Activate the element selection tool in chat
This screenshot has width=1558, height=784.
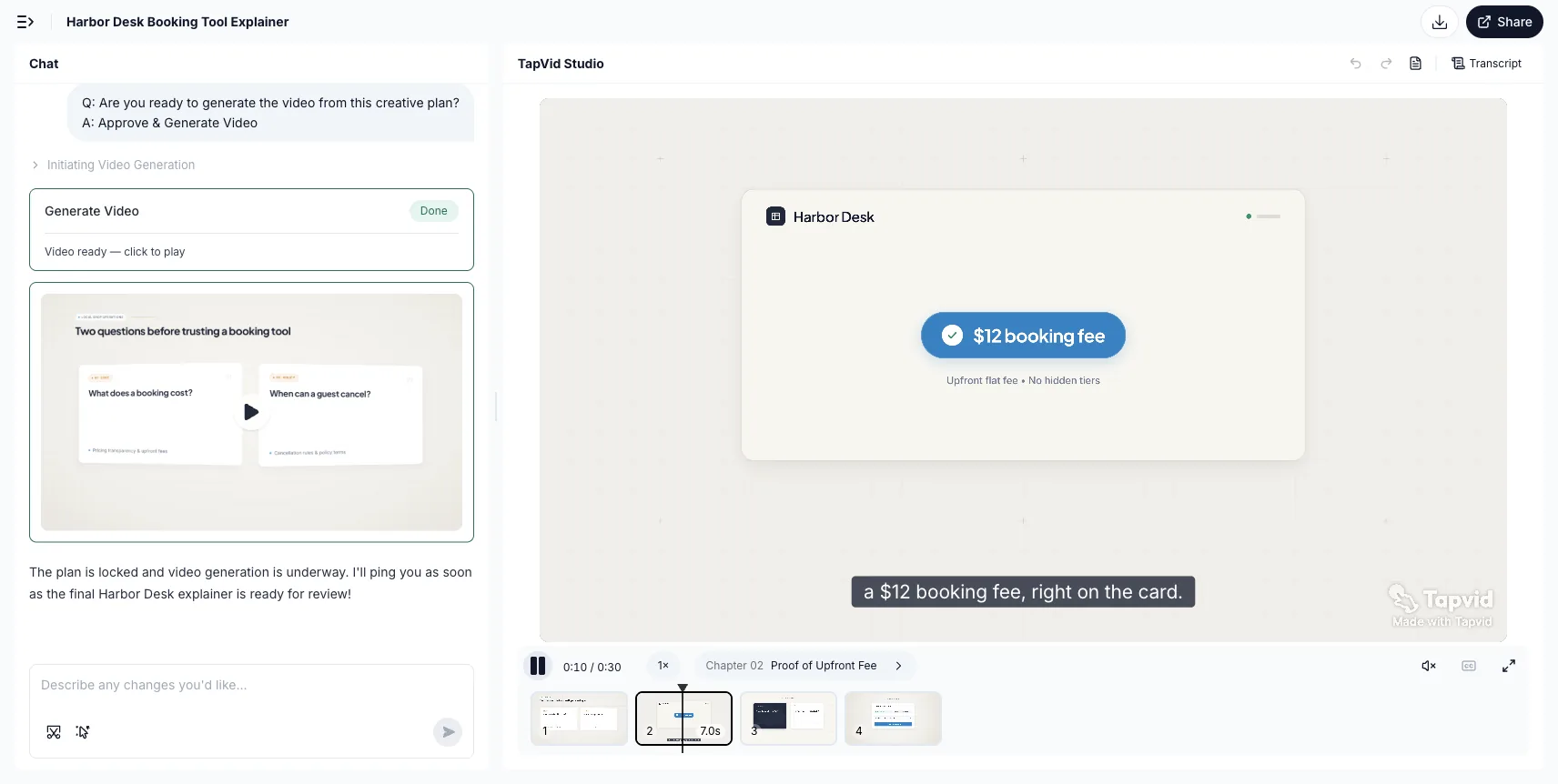(x=83, y=732)
